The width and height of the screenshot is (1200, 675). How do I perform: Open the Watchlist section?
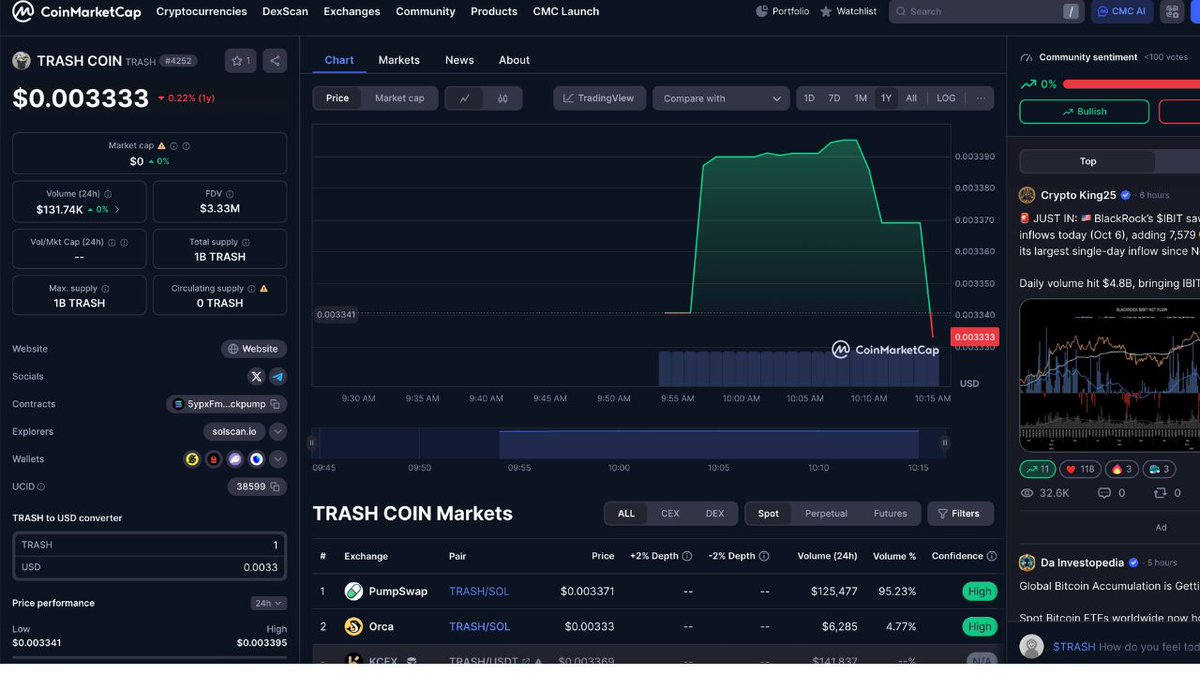point(848,11)
